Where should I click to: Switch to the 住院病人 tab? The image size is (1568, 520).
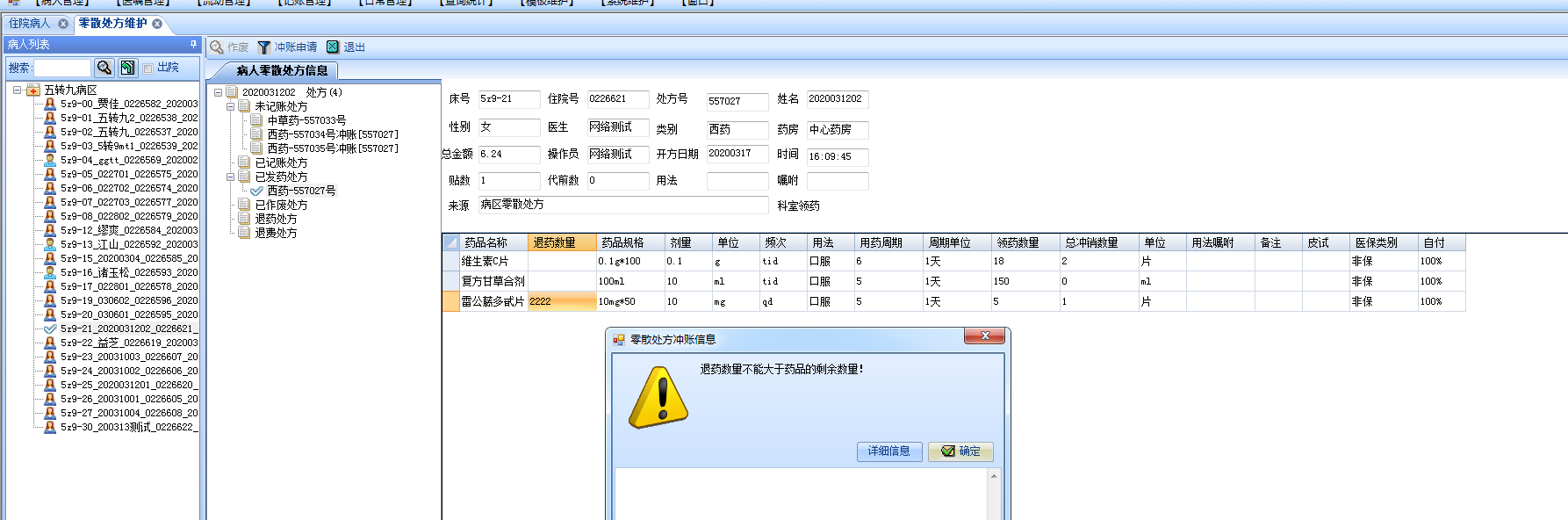pyautogui.click(x=30, y=24)
